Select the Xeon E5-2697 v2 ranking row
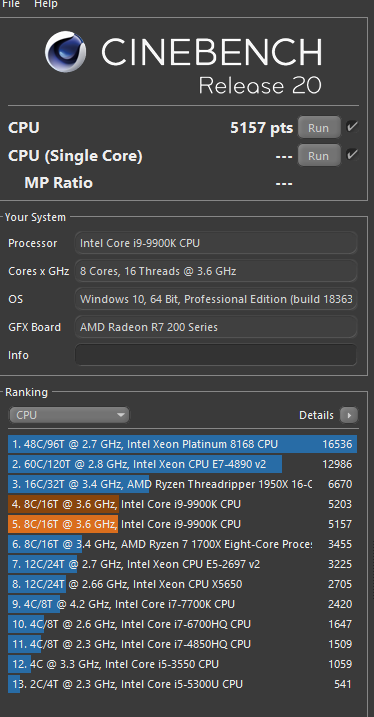 [182, 564]
